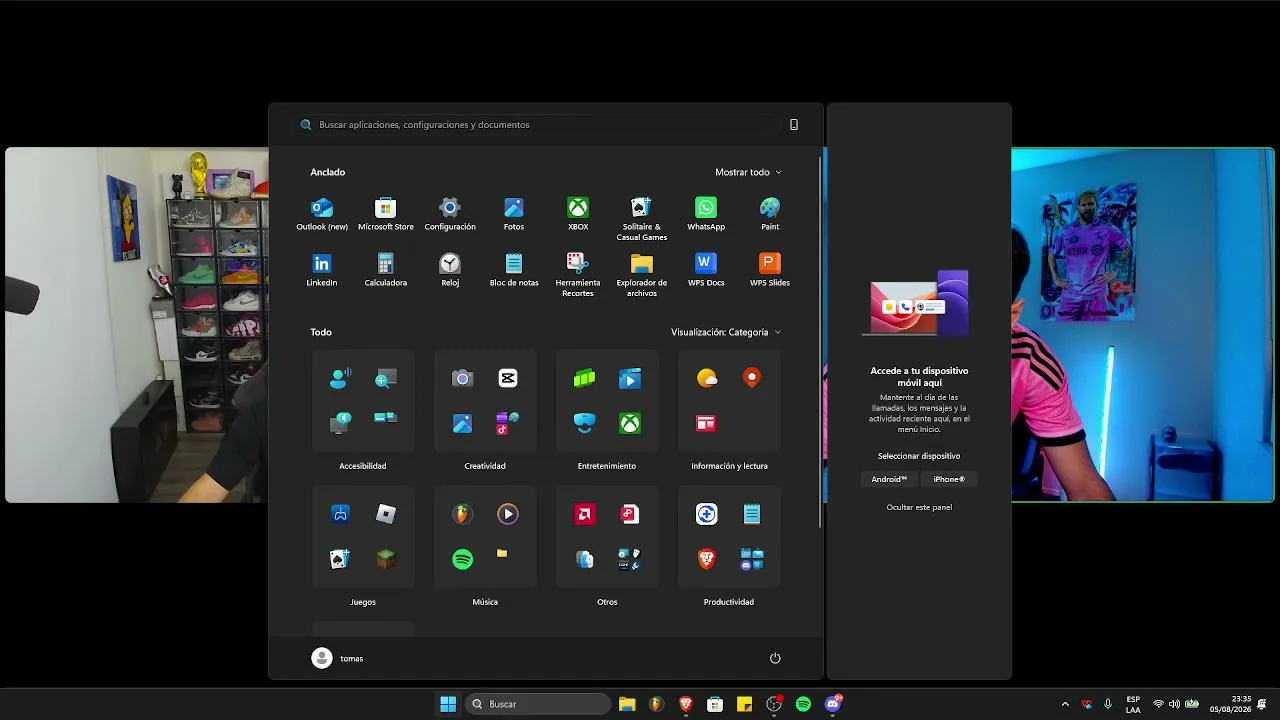
Task: Show hidden system tray icons
Action: click(x=1065, y=704)
